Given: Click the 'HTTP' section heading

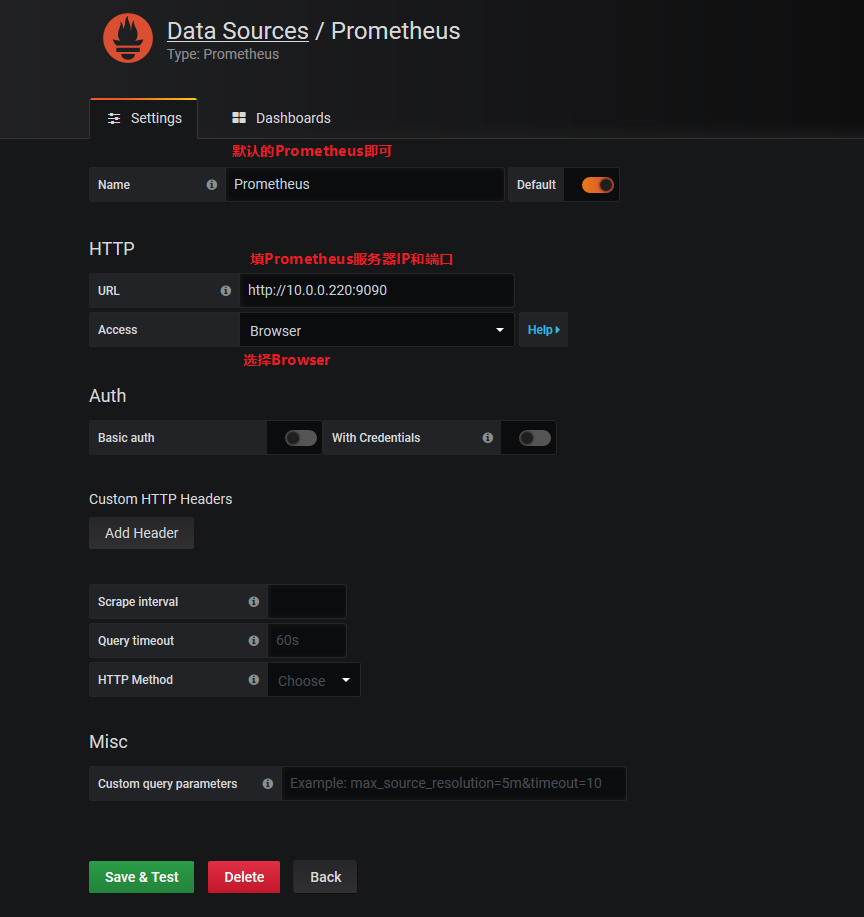Looking at the screenshot, I should 112,249.
